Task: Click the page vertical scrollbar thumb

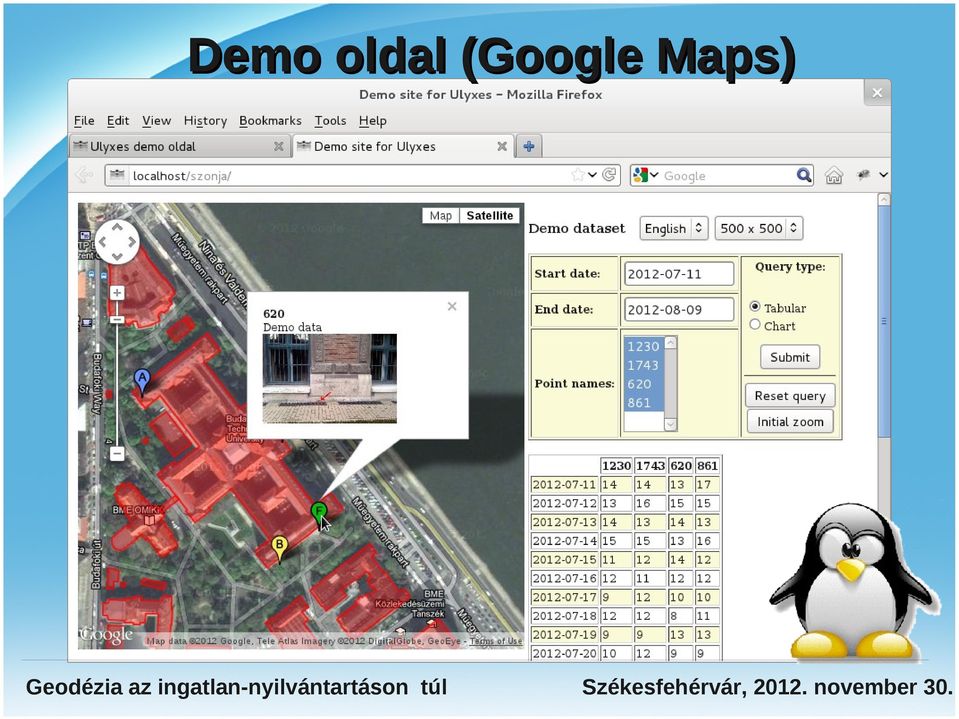Action: (884, 321)
